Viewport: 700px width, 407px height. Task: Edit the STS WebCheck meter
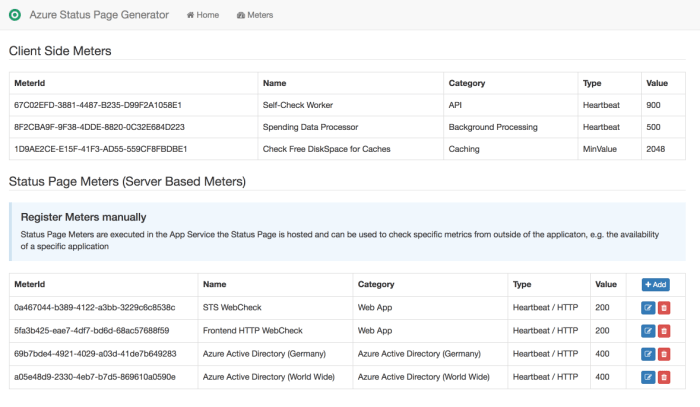pyautogui.click(x=648, y=307)
